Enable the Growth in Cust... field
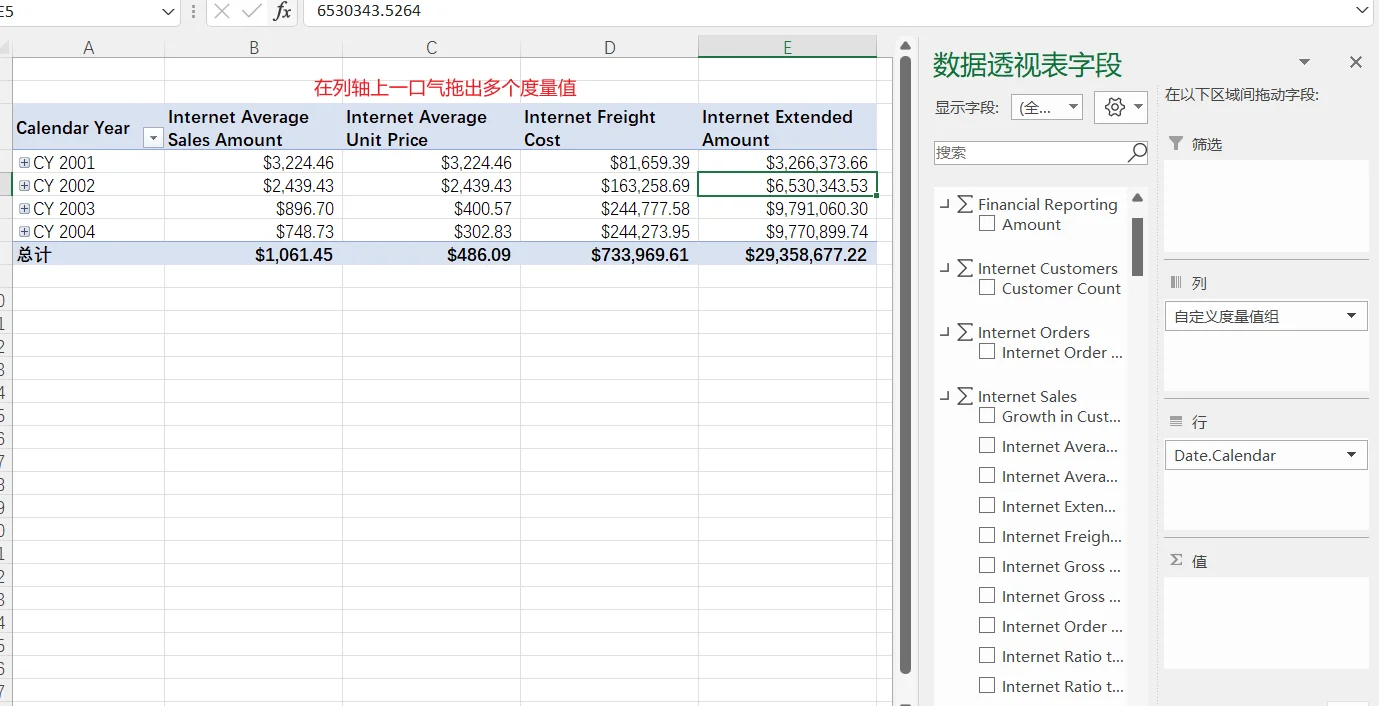1379x706 pixels. click(x=987, y=416)
